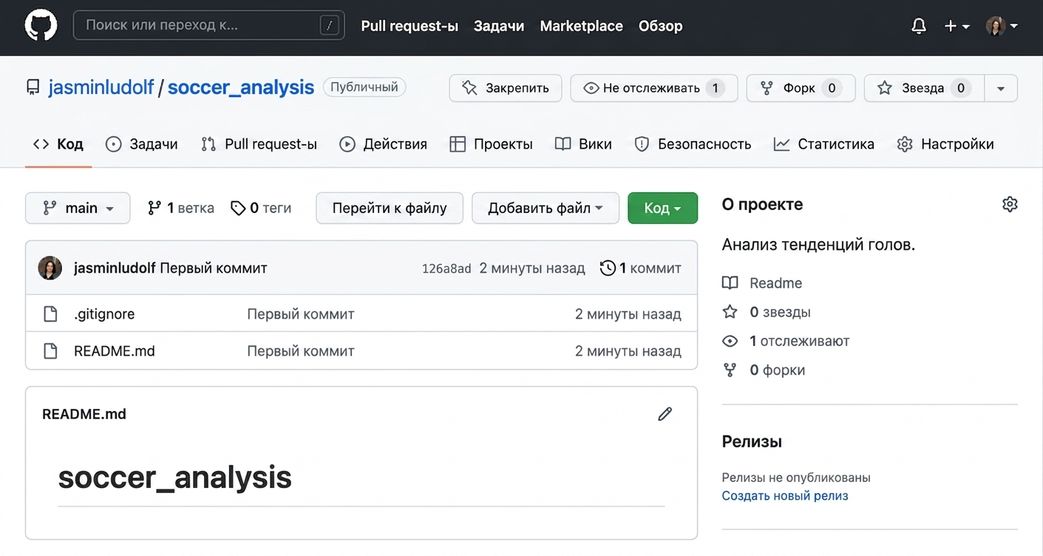
Task: Open the 0 звезды stargazers link
Action: pyautogui.click(x=766, y=312)
